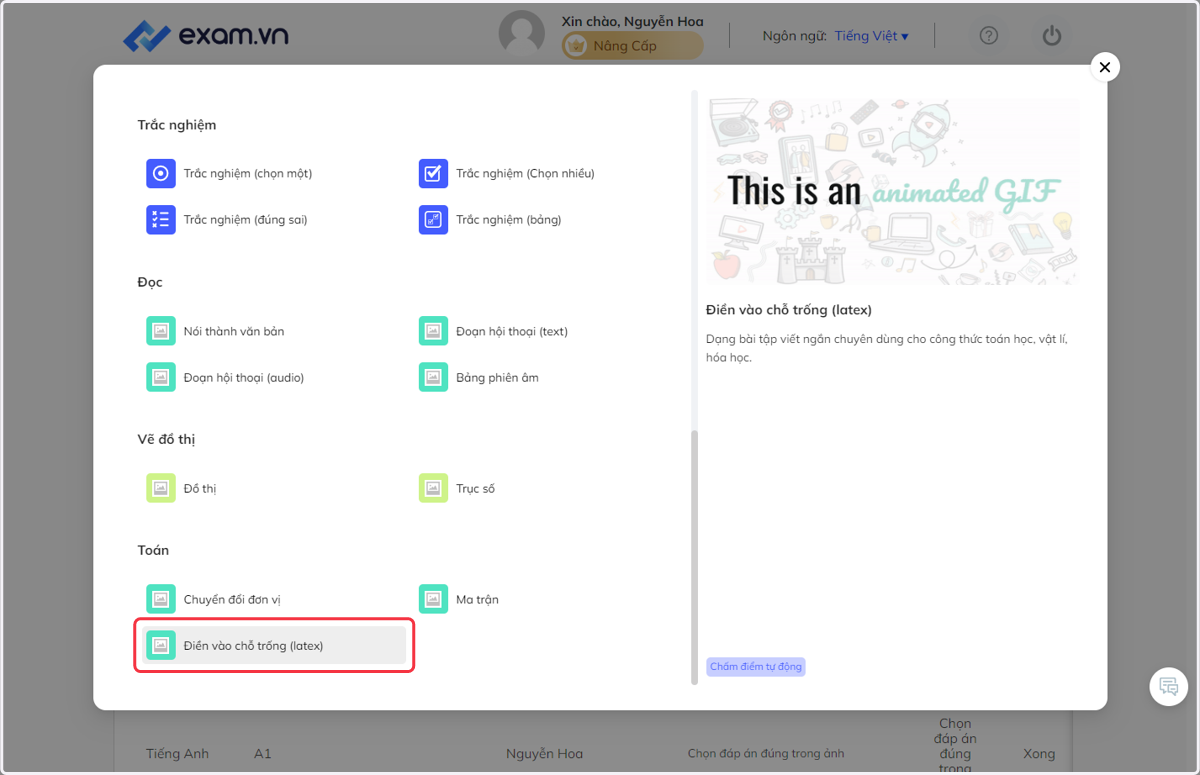This screenshot has height=775, width=1200.
Task: Select the single-choice Trắc nghiệm (chọn một) icon
Action: 161,173
